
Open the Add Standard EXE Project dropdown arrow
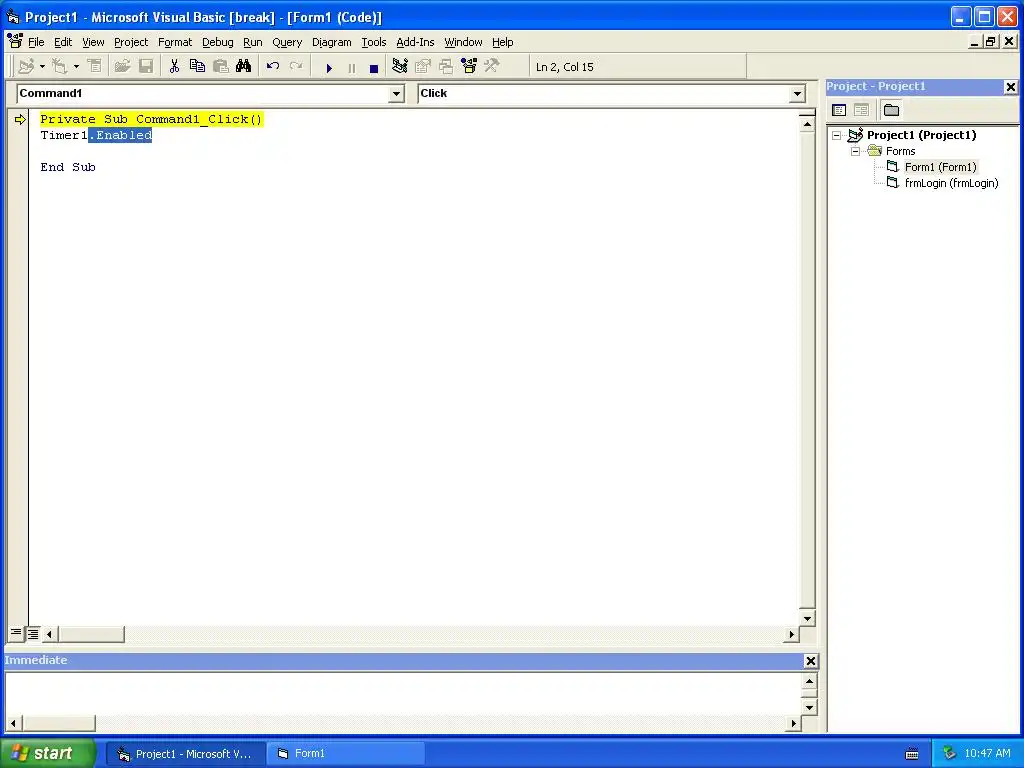(x=42, y=67)
